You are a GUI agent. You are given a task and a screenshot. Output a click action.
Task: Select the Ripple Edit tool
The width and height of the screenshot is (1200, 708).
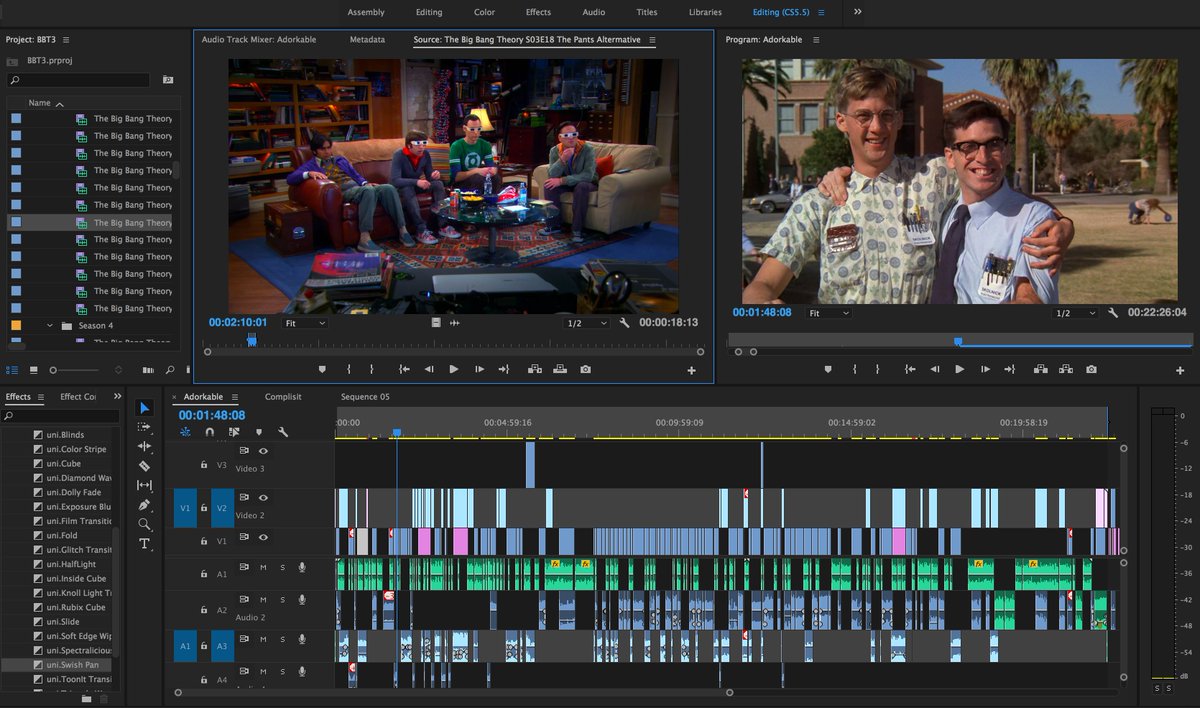point(144,446)
